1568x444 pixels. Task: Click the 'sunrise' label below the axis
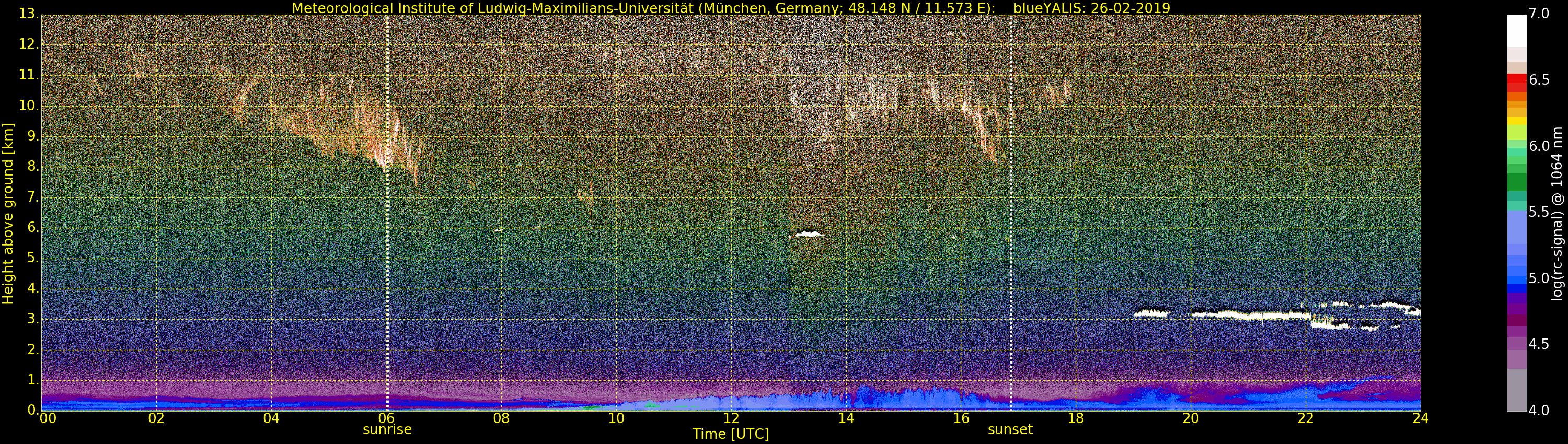387,429
